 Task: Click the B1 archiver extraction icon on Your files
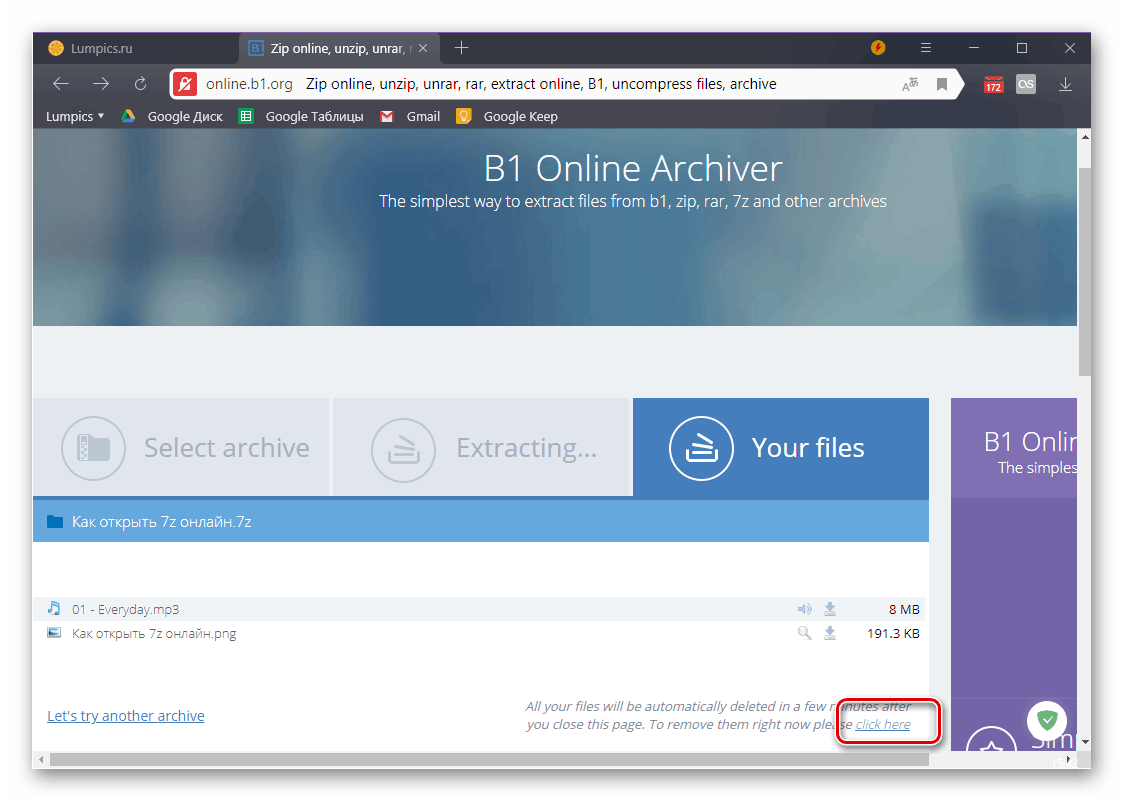(x=701, y=449)
